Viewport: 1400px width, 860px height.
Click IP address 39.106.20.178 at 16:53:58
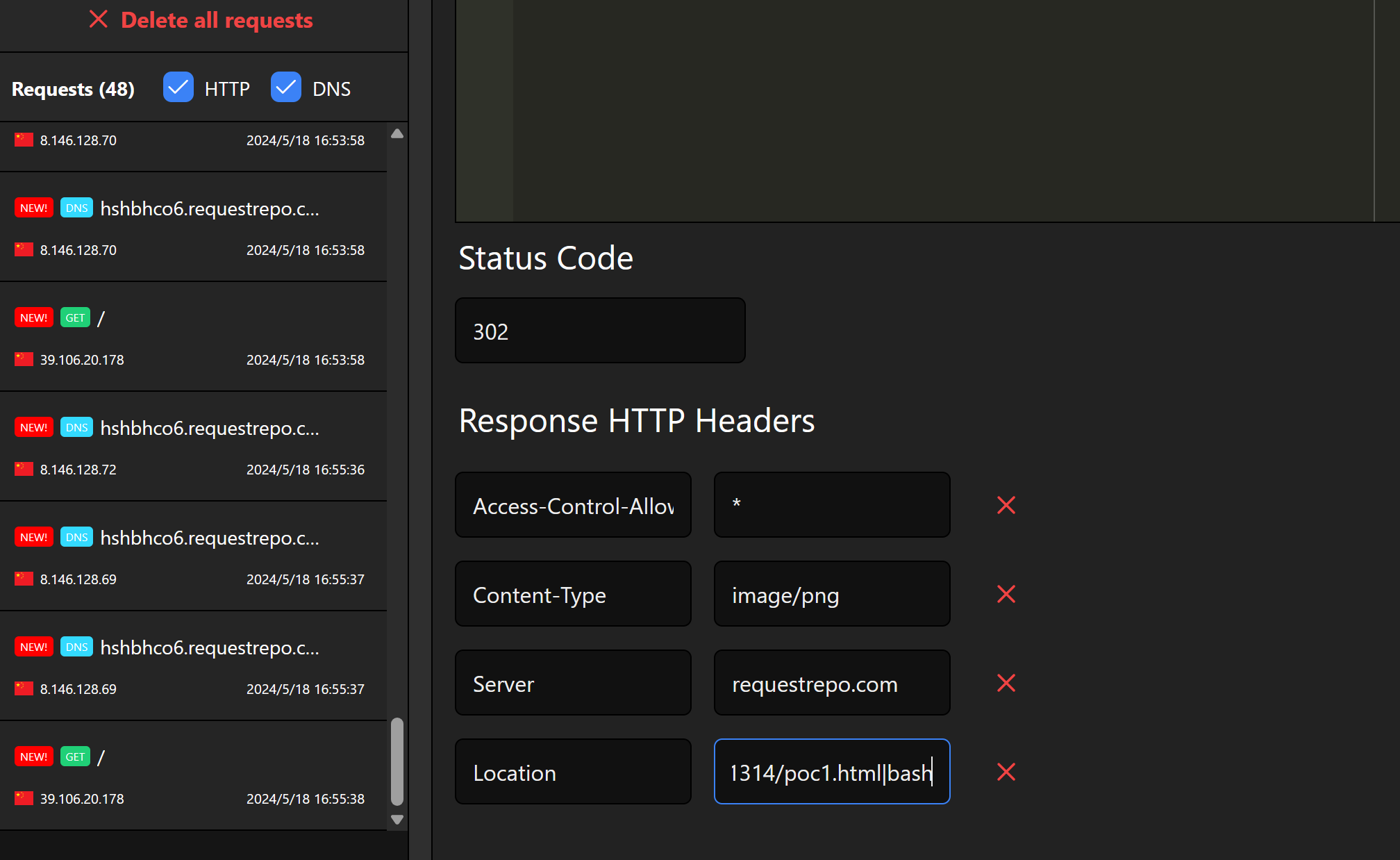click(82, 360)
